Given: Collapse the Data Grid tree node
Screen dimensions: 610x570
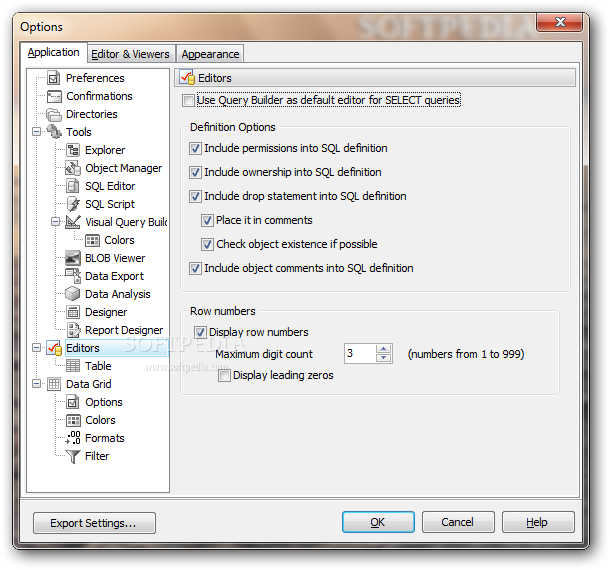Looking at the screenshot, I should (37, 384).
